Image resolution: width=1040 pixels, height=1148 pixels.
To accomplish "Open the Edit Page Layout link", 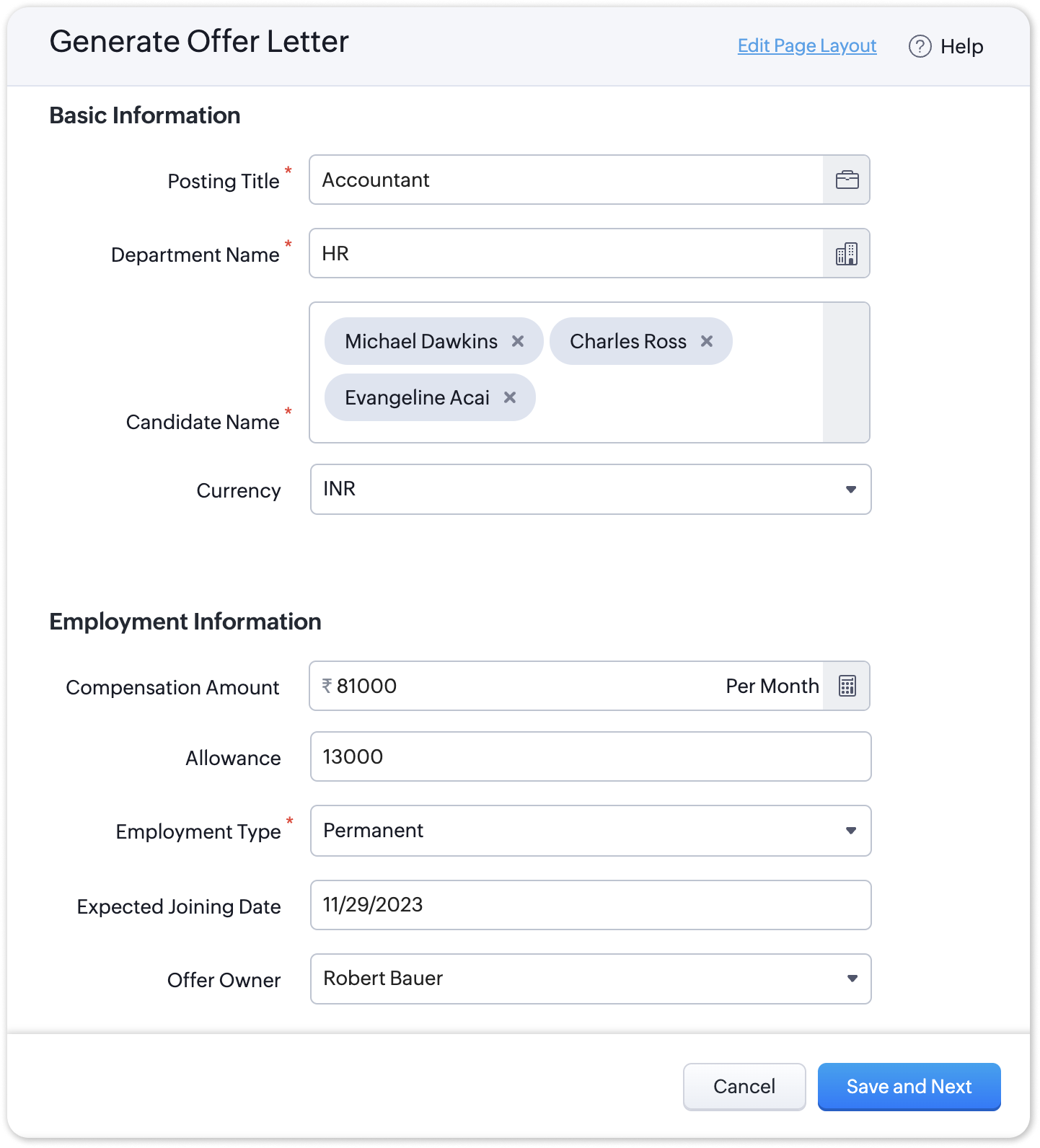I will pyautogui.click(x=807, y=46).
